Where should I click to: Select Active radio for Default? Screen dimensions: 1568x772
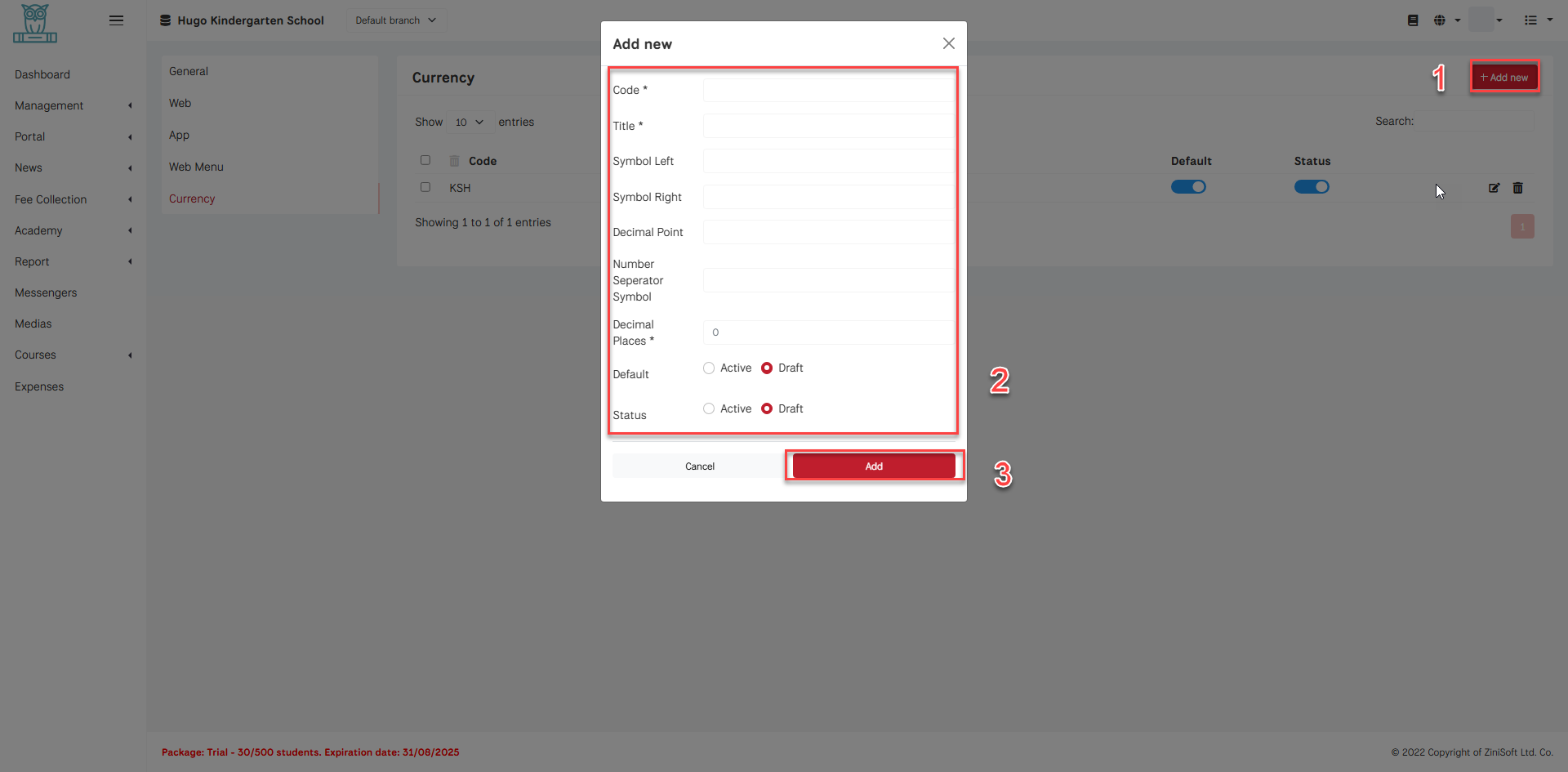709,368
